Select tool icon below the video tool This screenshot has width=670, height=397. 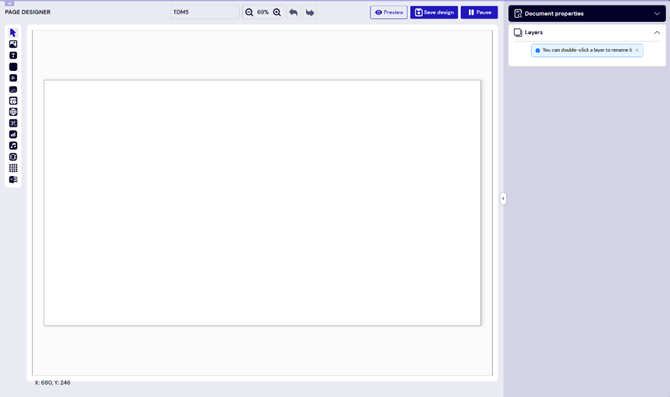tap(13, 89)
